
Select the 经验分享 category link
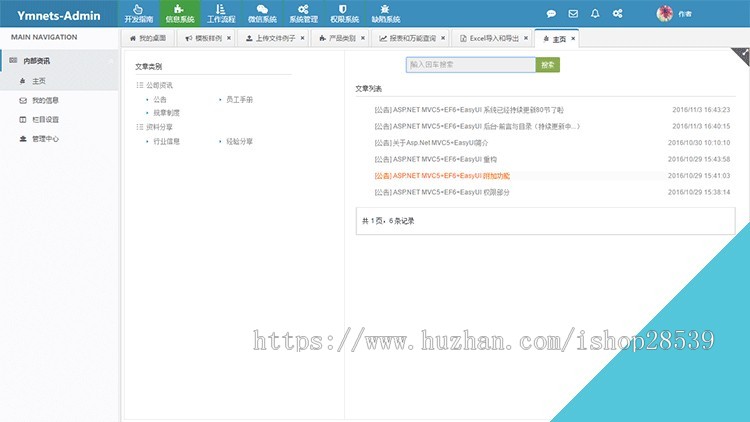pos(239,142)
